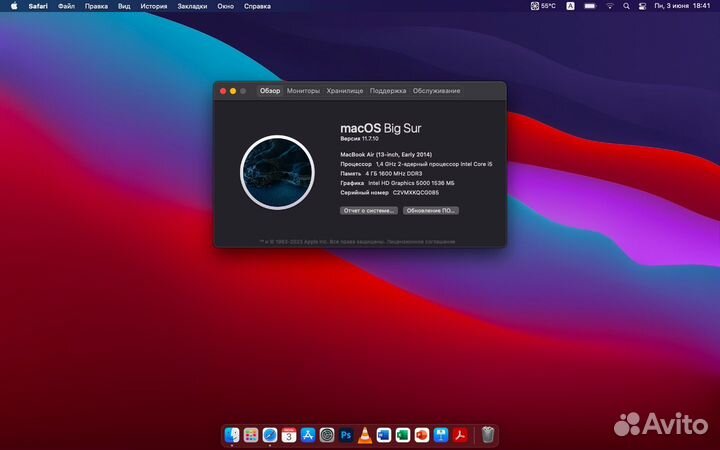Screen dimensions: 720x450
Task: Click the fan temperature monitor 55°C icon
Action: pos(543,6)
